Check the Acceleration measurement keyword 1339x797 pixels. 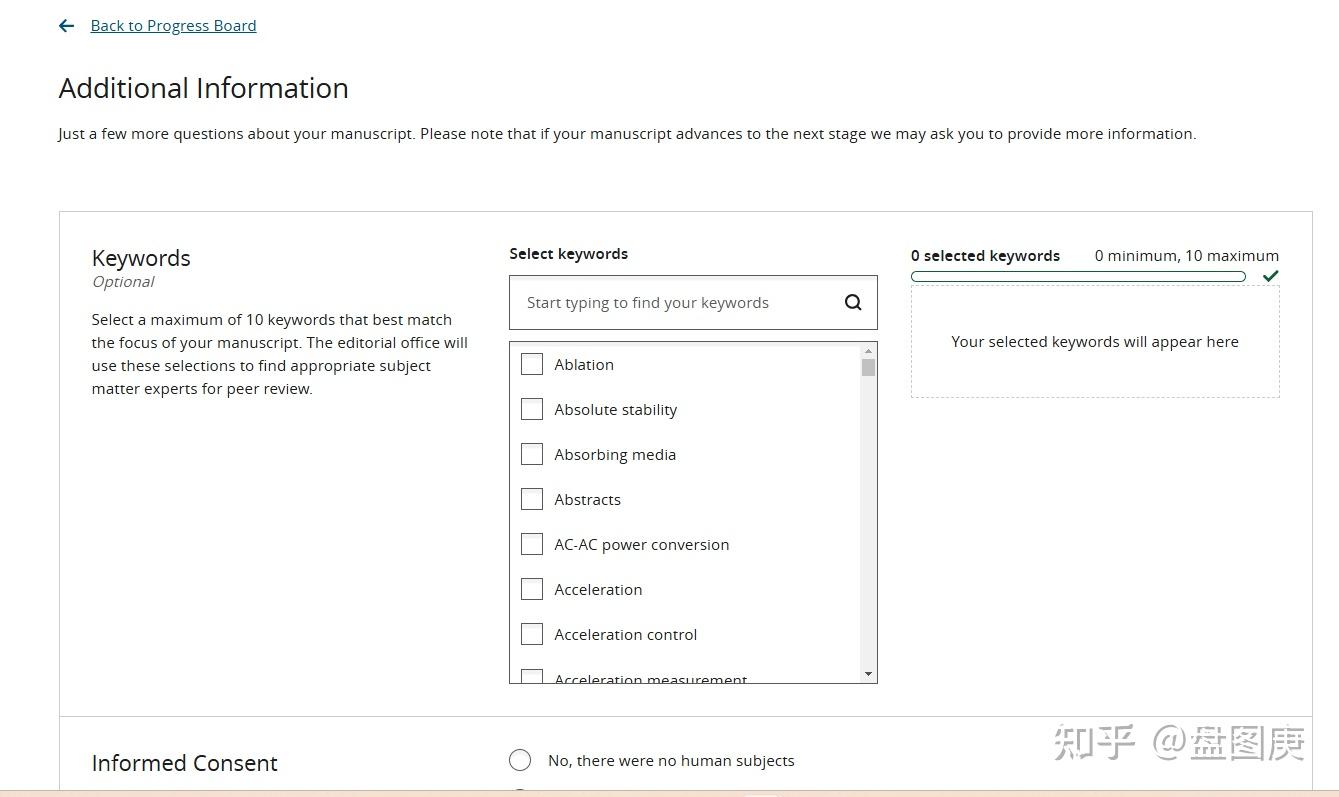(532, 677)
